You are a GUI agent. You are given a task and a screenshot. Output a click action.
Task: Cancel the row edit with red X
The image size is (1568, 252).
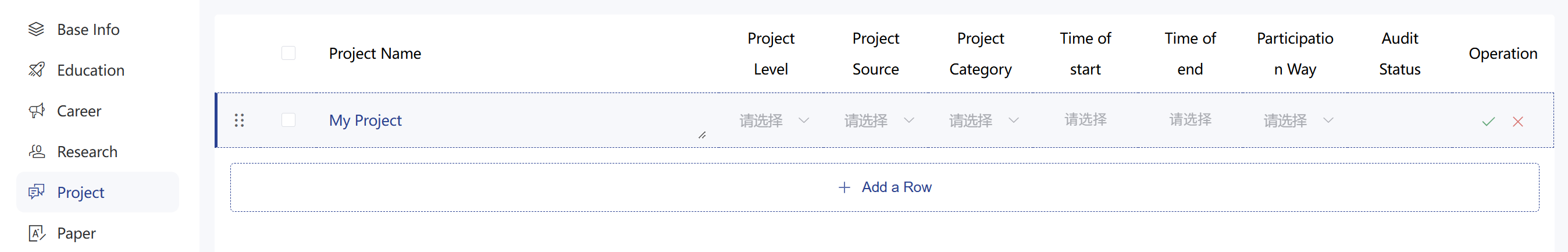pos(1517,121)
